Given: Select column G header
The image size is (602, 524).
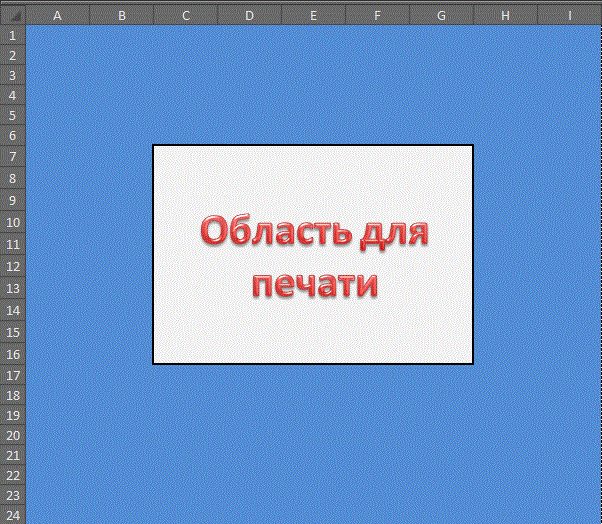Looking at the screenshot, I should coord(441,16).
